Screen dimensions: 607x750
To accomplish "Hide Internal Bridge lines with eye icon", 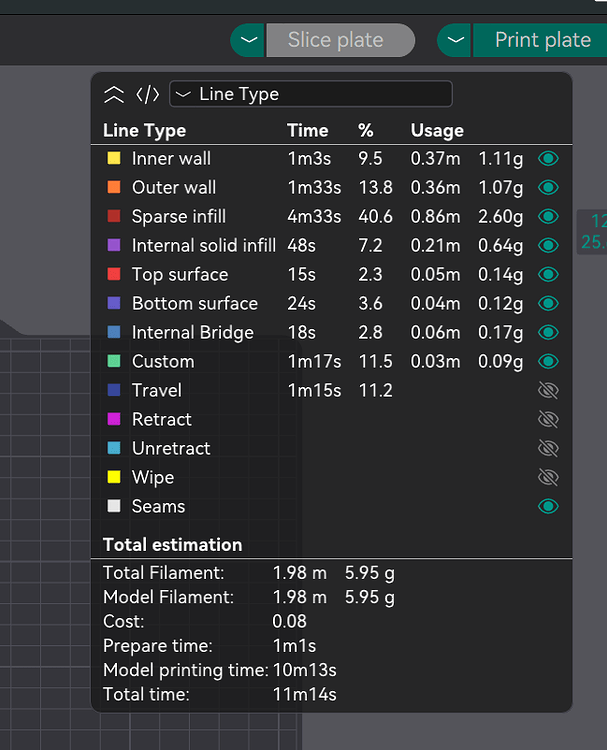I will click(x=548, y=332).
